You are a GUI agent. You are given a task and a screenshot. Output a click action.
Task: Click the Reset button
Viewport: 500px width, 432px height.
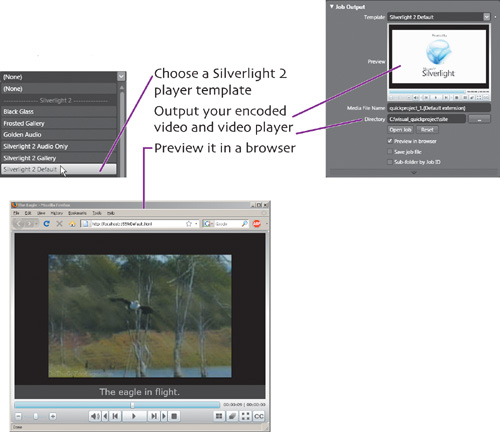point(427,130)
